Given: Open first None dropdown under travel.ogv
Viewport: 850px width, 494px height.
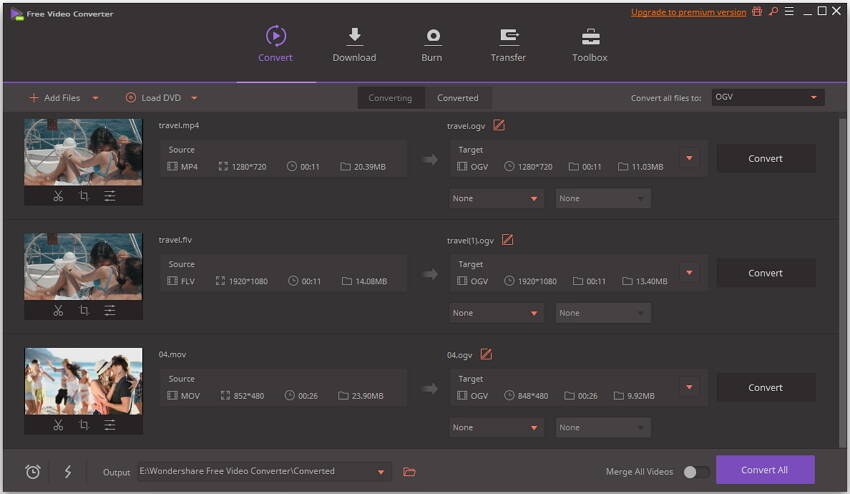Looking at the screenshot, I should [495, 198].
